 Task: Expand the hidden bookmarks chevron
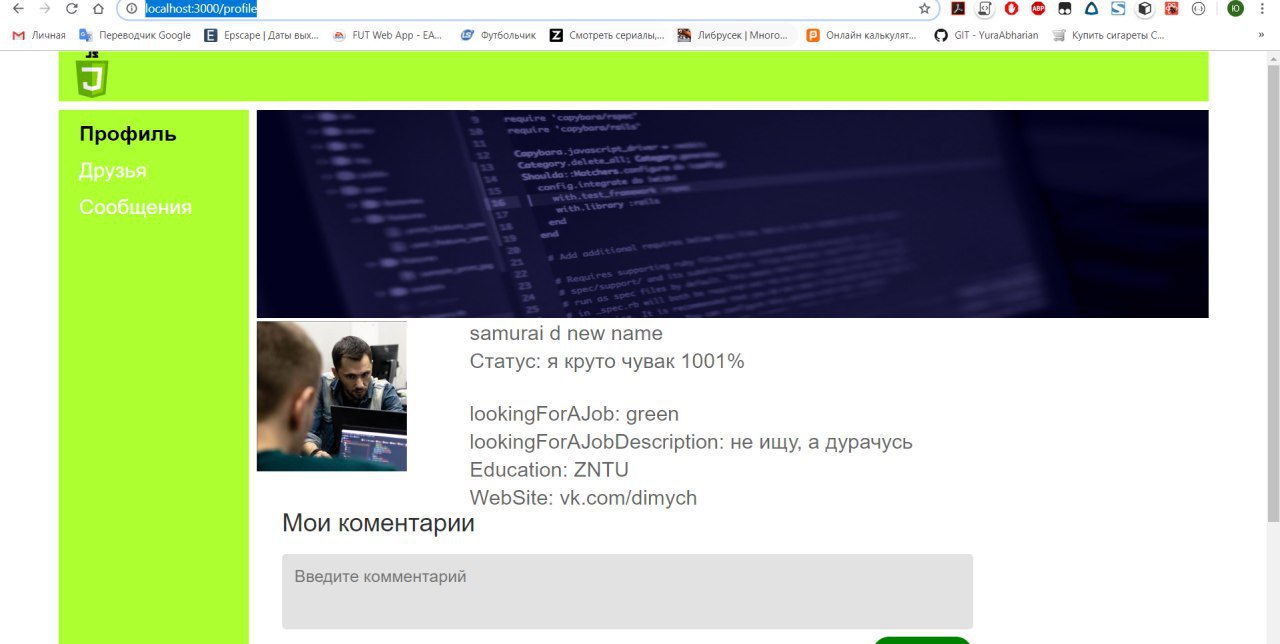1260,35
